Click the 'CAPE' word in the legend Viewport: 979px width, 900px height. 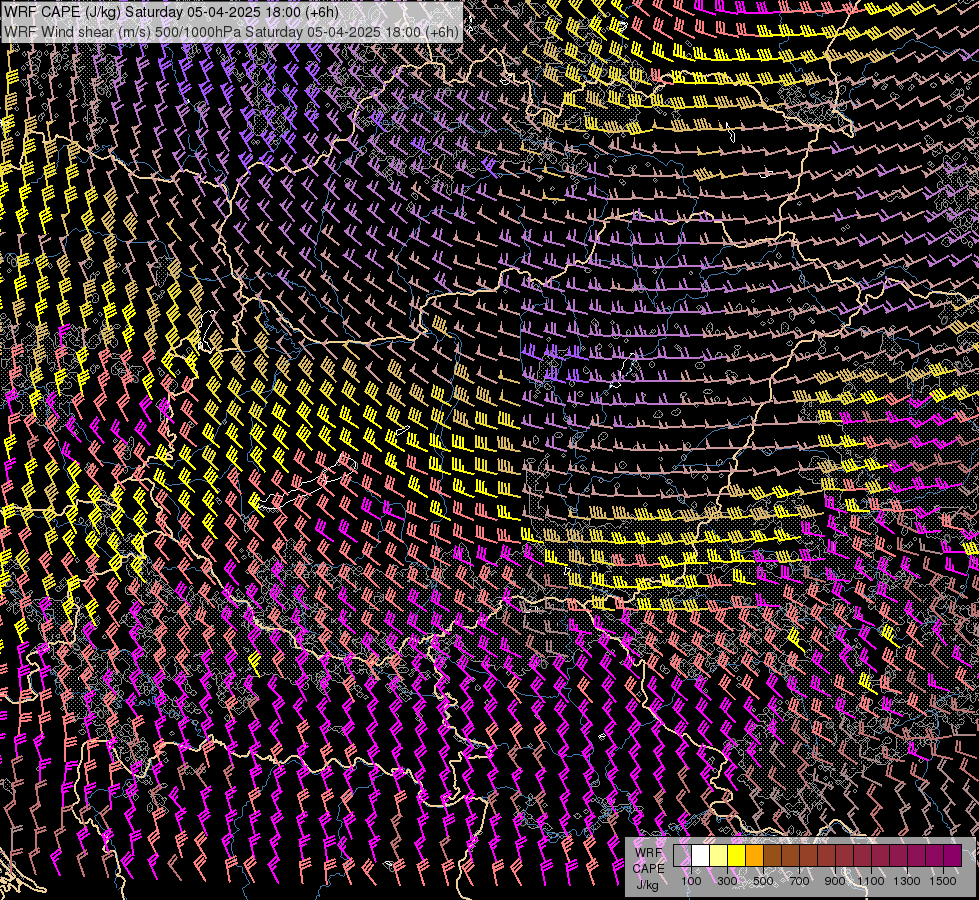[648, 869]
